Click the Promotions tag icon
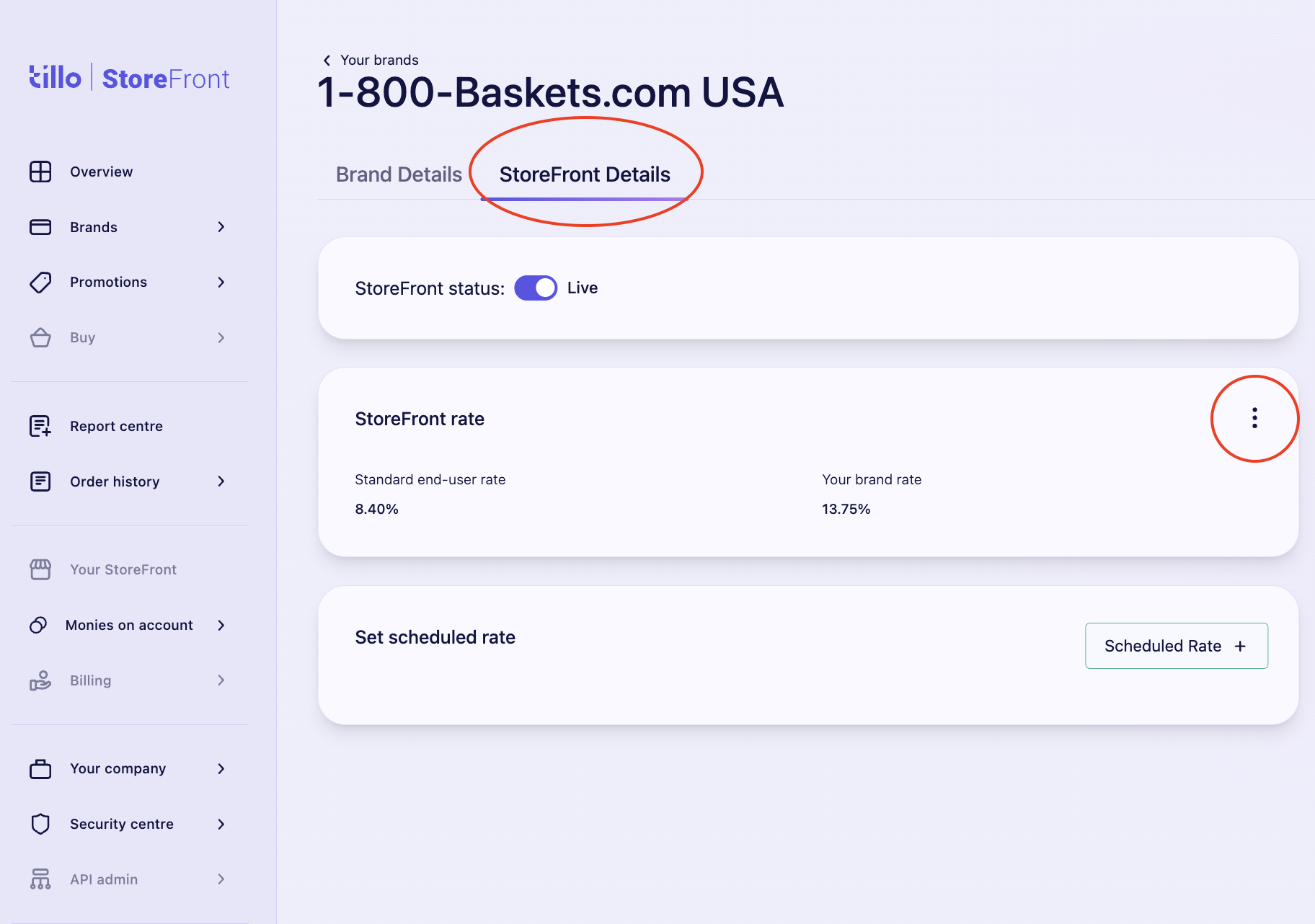The image size is (1315, 924). point(40,282)
